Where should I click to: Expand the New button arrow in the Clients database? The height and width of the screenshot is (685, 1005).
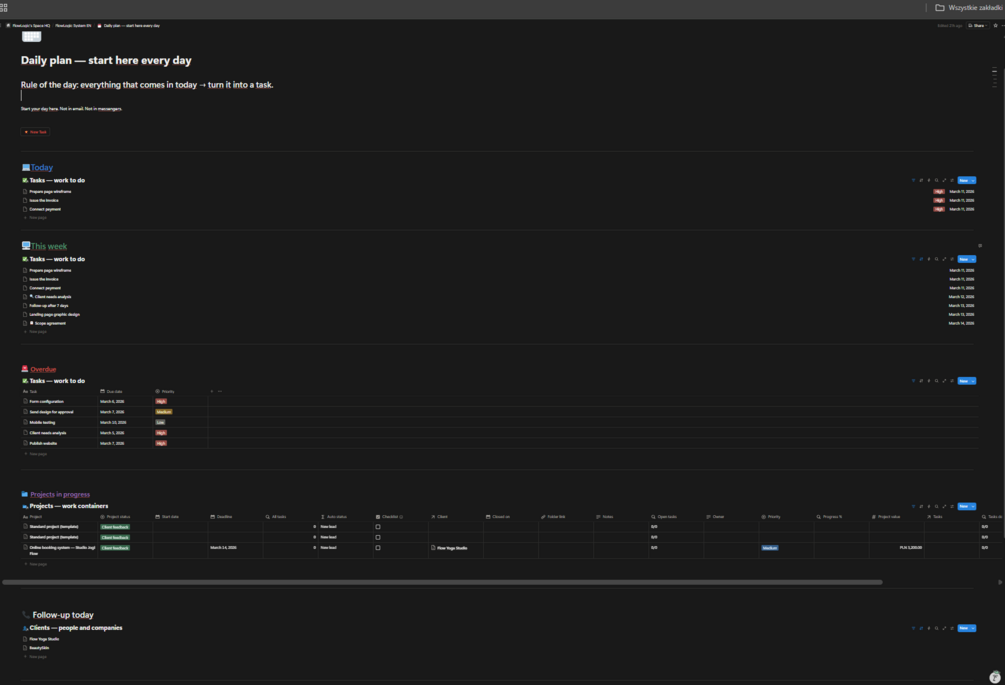click(973, 629)
